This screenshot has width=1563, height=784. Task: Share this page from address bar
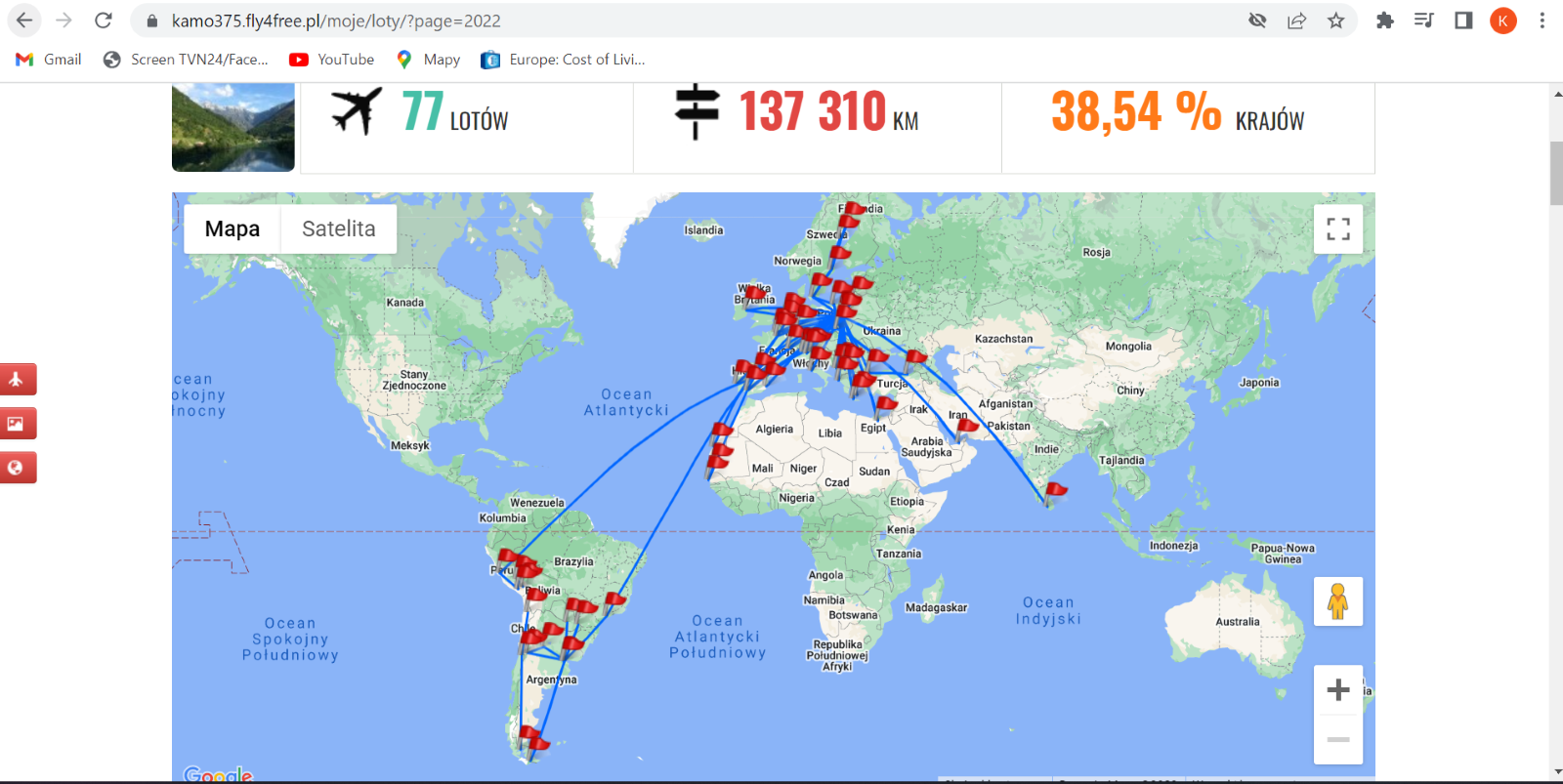point(1296,21)
